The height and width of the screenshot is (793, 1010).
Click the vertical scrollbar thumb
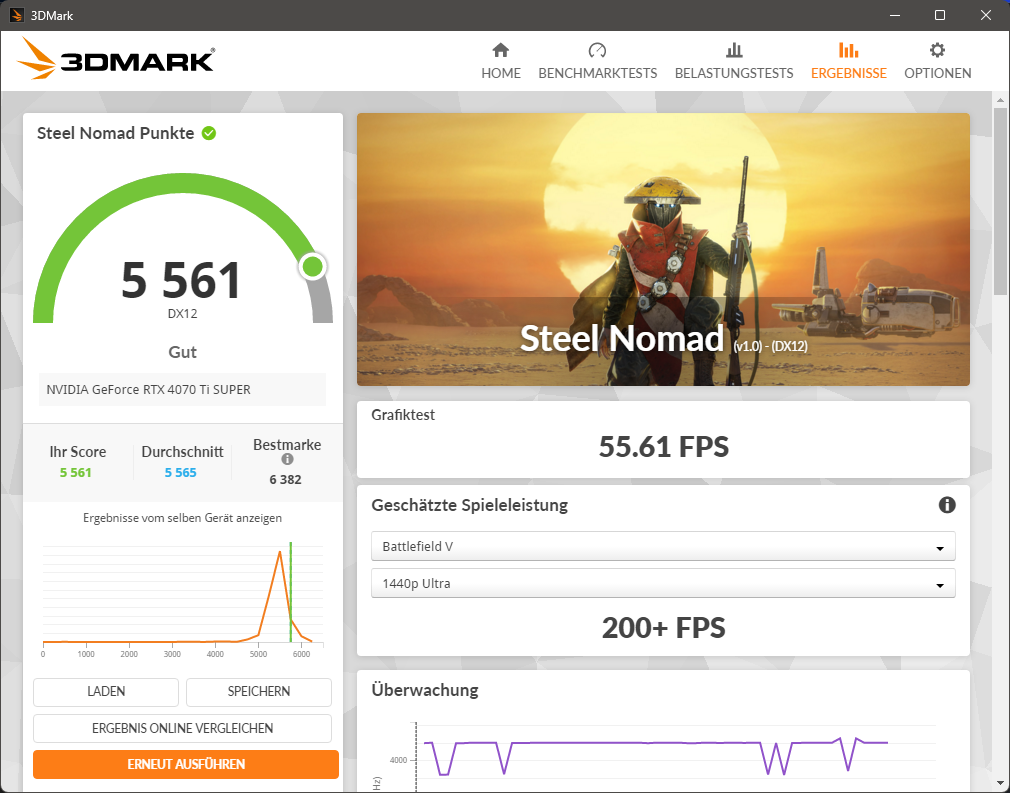pos(1000,200)
